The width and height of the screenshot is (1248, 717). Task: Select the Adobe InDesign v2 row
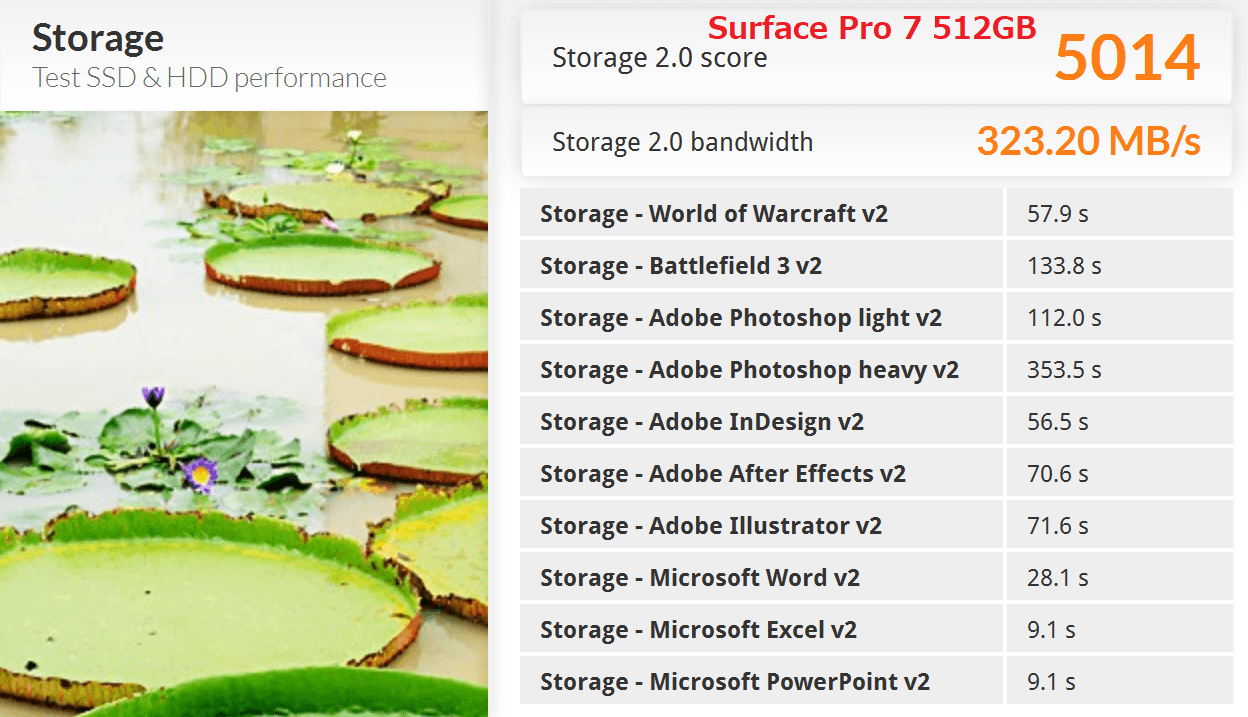coord(875,422)
